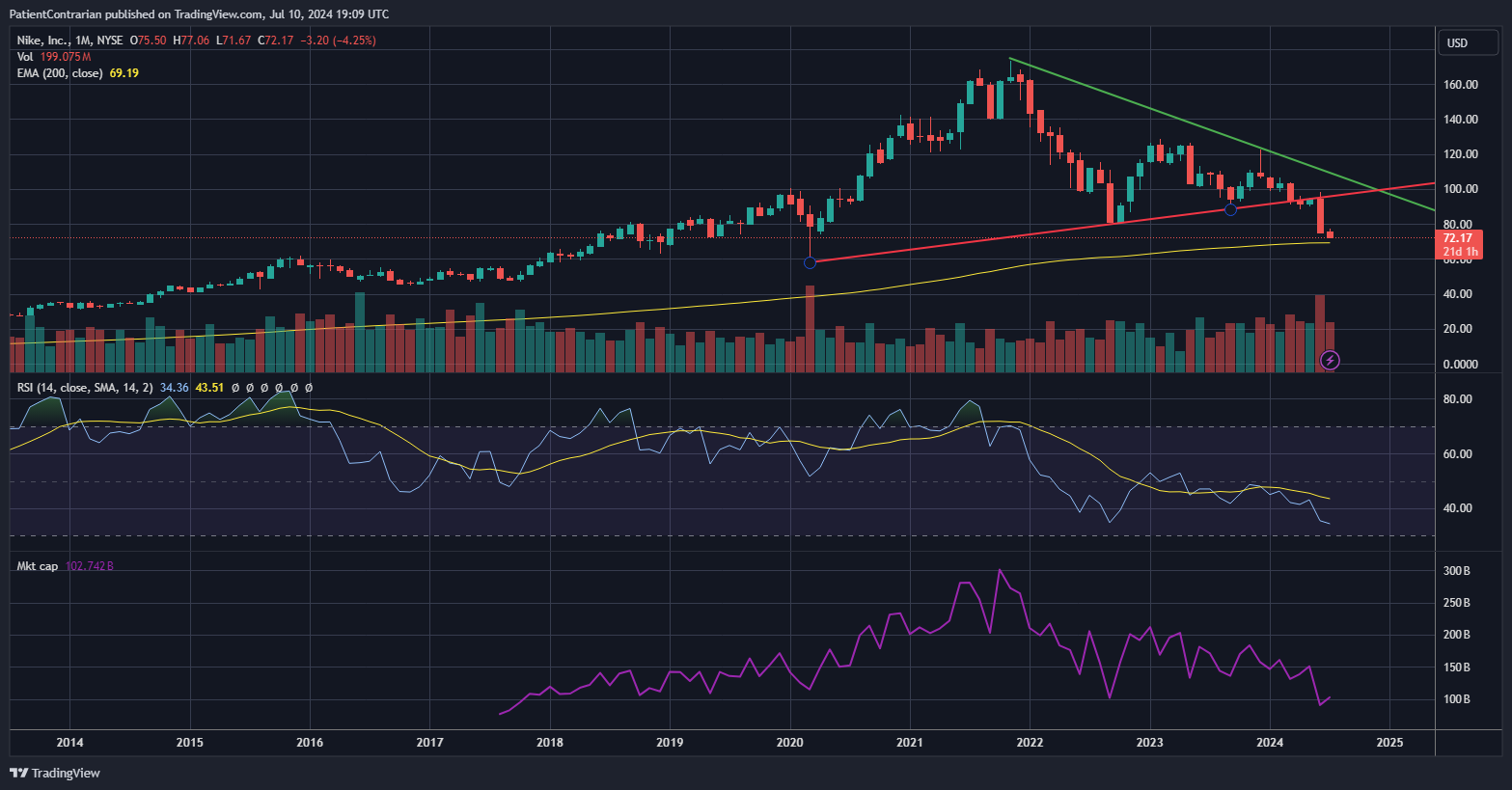Click the 'Nike, Inc., 1M, NYSE' symbol title

(70, 41)
